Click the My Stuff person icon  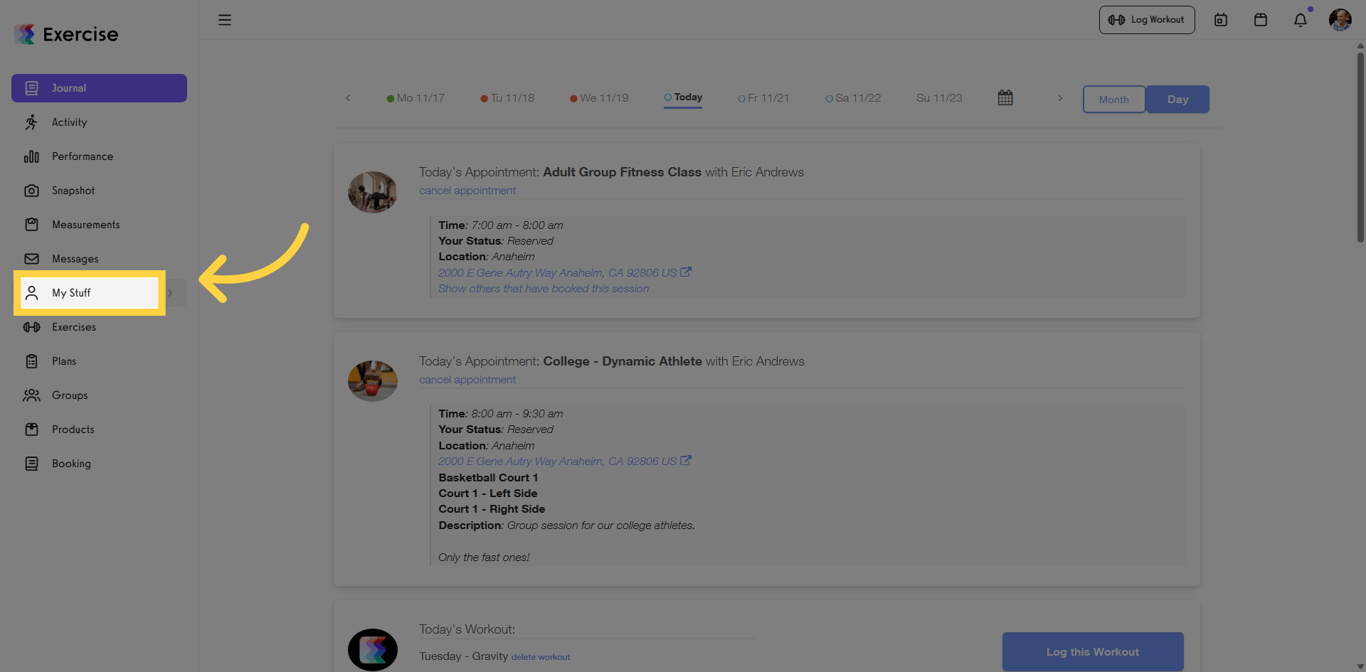click(31, 293)
